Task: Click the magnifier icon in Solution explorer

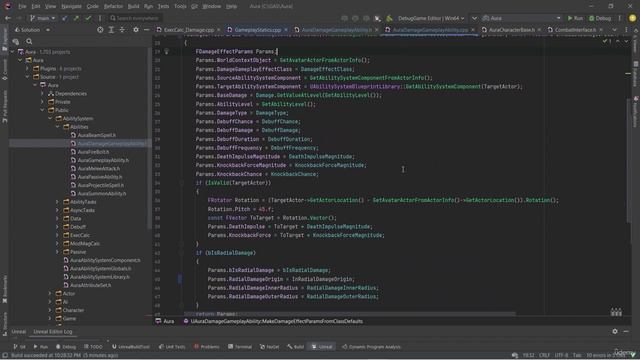Action: point(29,41)
